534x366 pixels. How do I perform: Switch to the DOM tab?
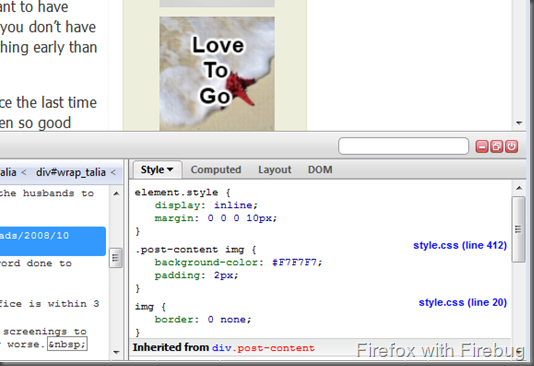pyautogui.click(x=320, y=170)
